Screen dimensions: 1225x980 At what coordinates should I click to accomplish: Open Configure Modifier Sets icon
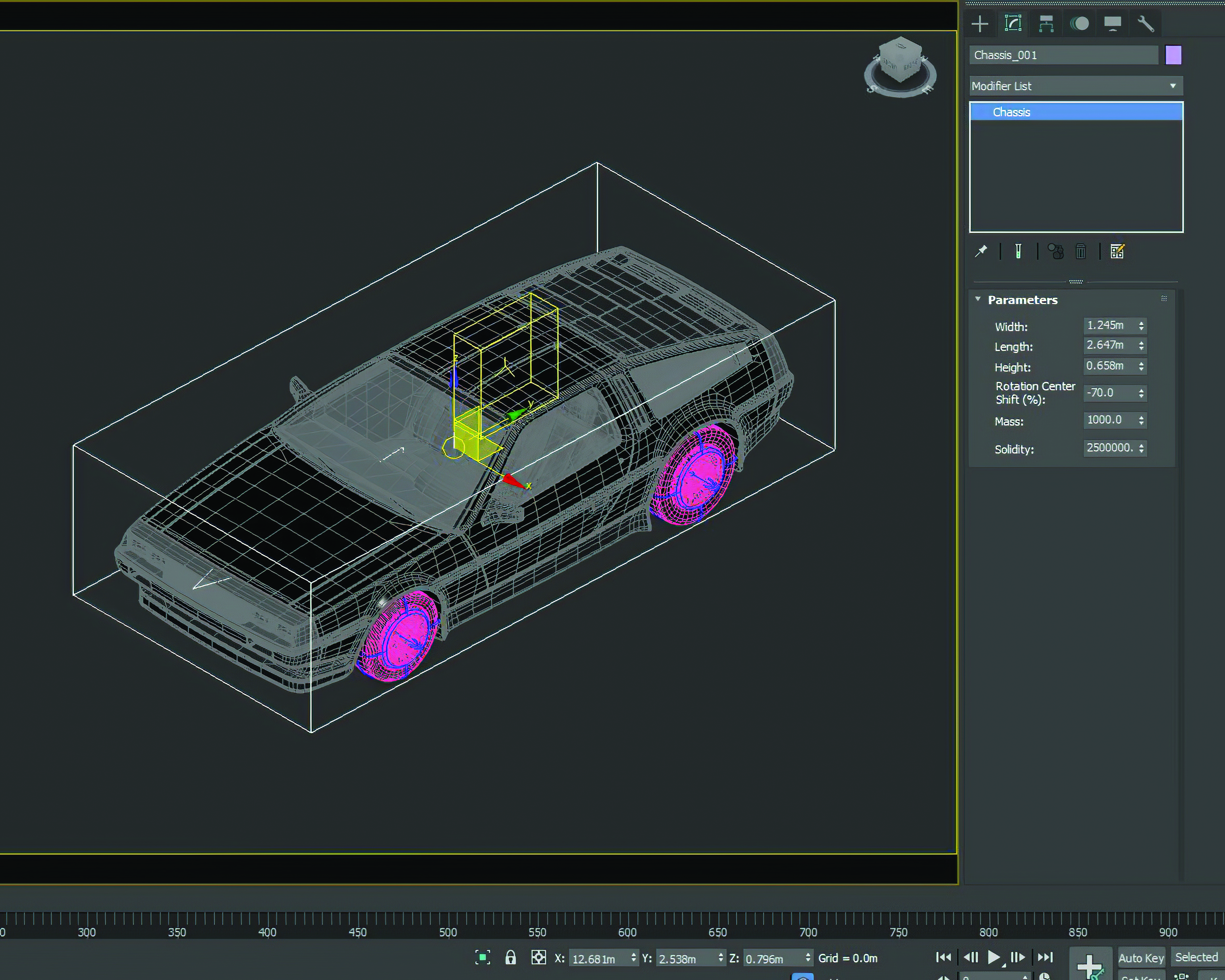[x=1117, y=251]
